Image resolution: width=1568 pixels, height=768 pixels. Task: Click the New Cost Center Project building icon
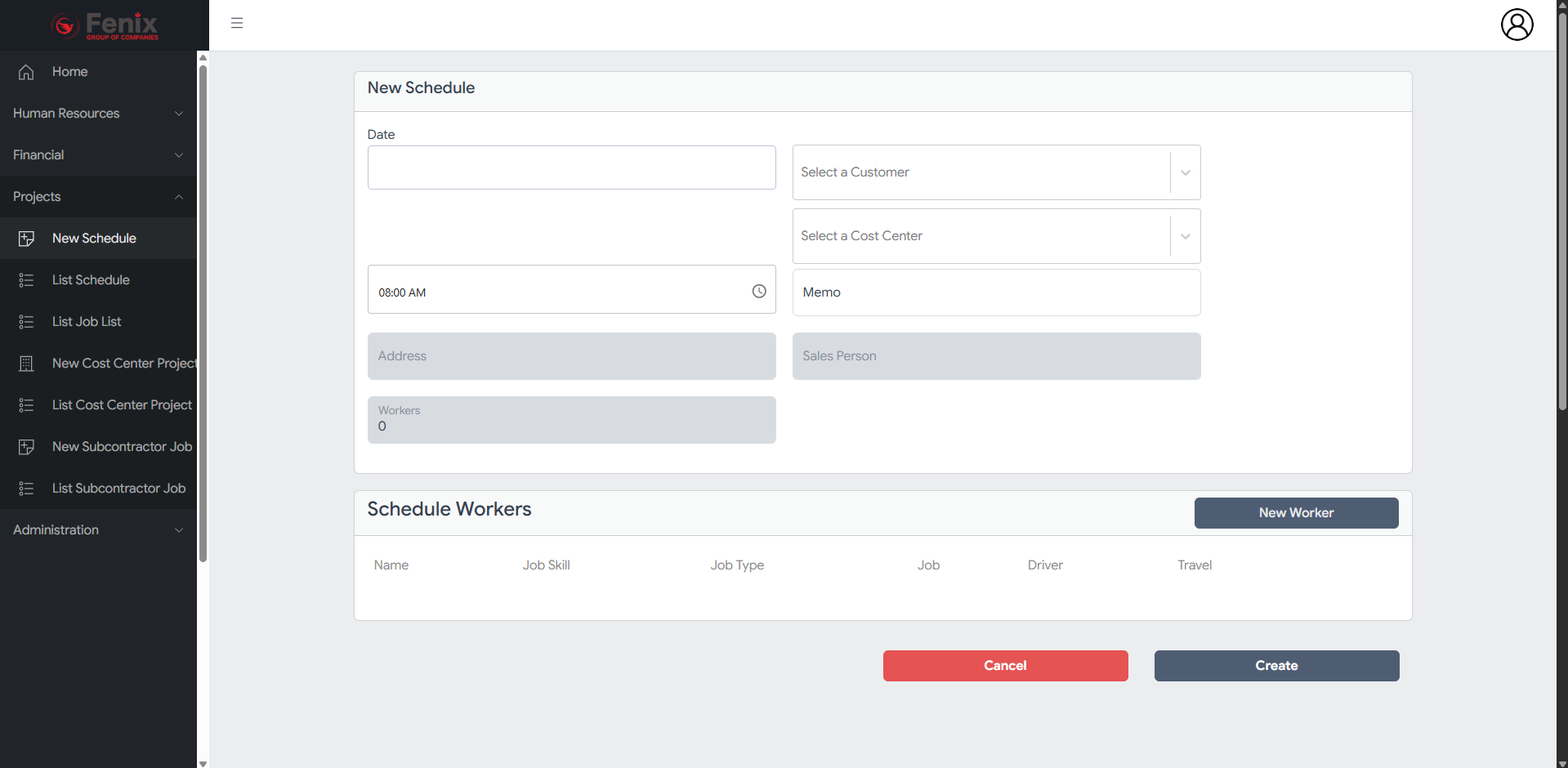point(26,364)
